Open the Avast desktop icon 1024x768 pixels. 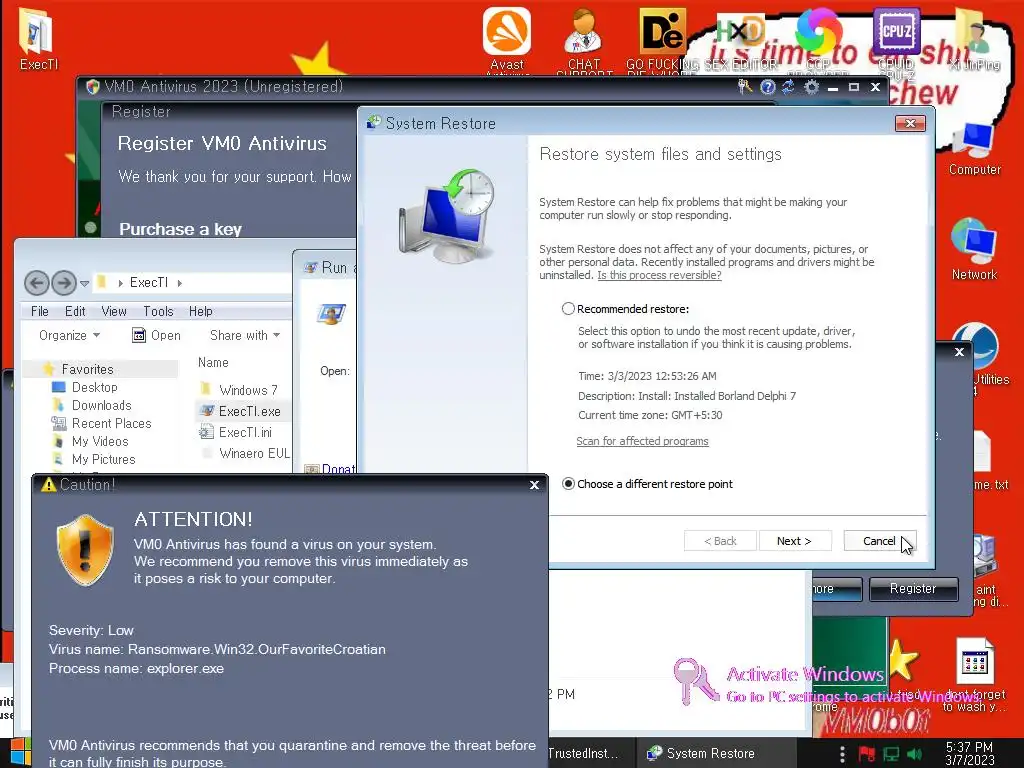click(507, 38)
